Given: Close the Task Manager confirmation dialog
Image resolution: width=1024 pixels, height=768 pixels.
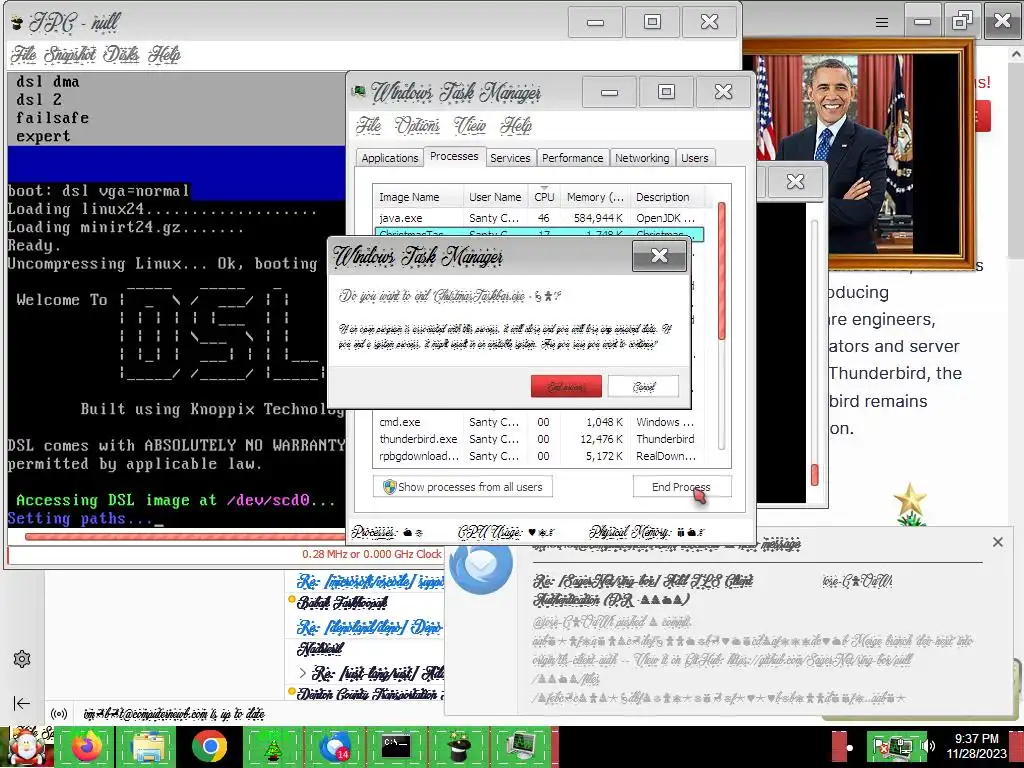Looking at the screenshot, I should tap(659, 256).
